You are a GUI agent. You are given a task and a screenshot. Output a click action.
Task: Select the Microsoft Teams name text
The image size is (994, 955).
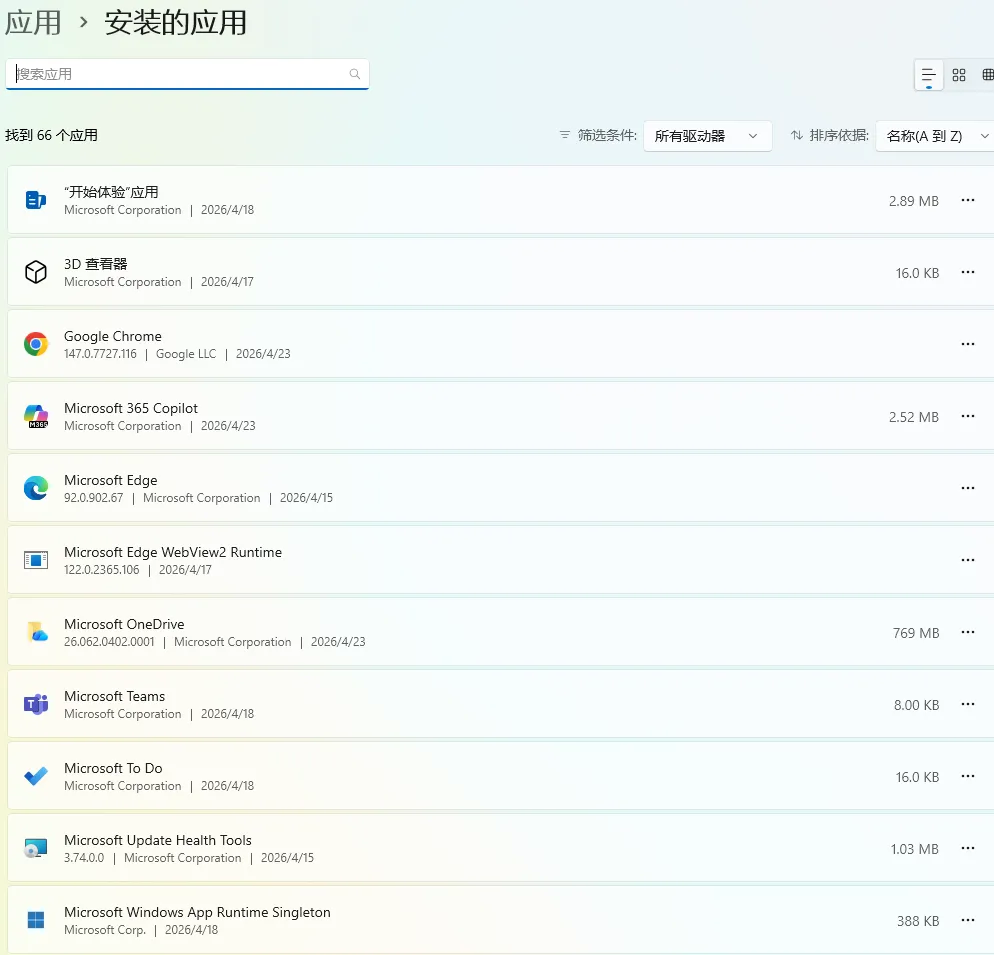click(x=115, y=696)
